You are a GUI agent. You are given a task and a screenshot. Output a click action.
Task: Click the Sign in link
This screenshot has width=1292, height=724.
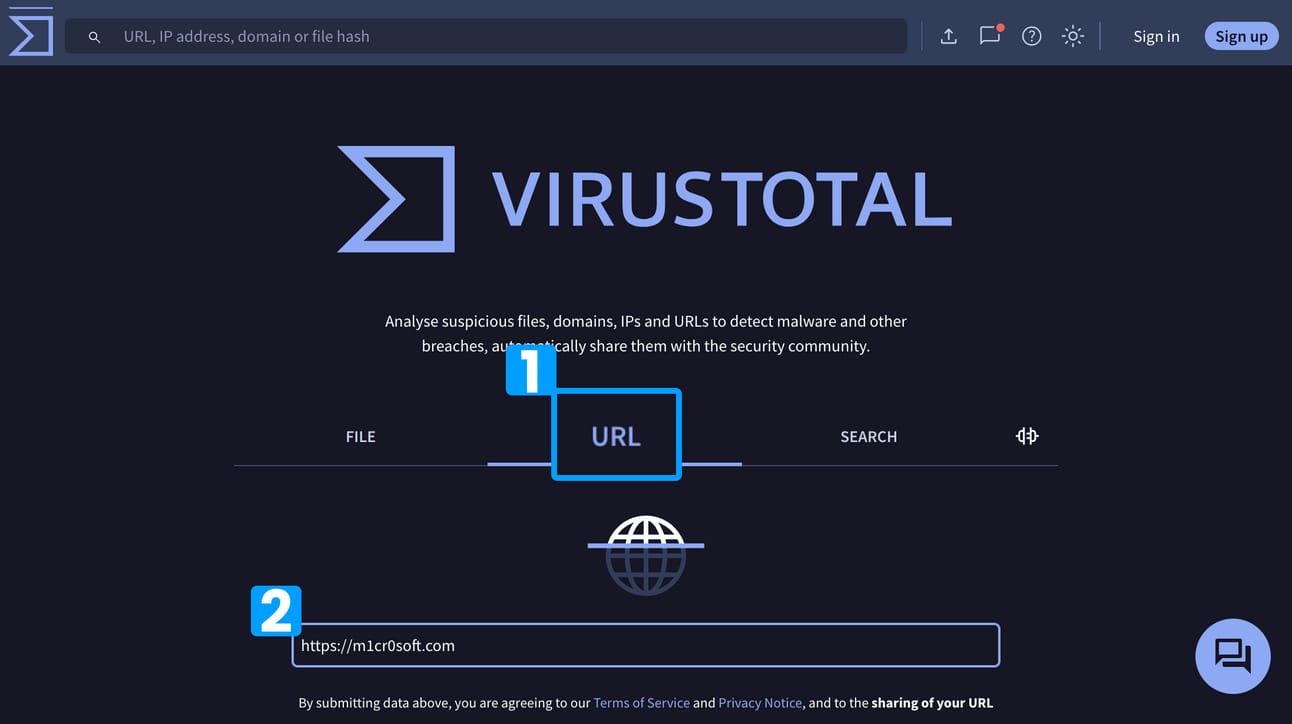pyautogui.click(x=1156, y=36)
